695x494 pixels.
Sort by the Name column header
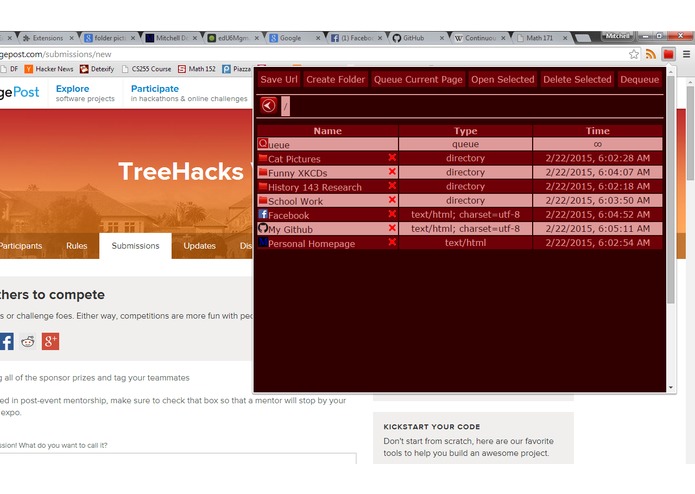coord(328,131)
